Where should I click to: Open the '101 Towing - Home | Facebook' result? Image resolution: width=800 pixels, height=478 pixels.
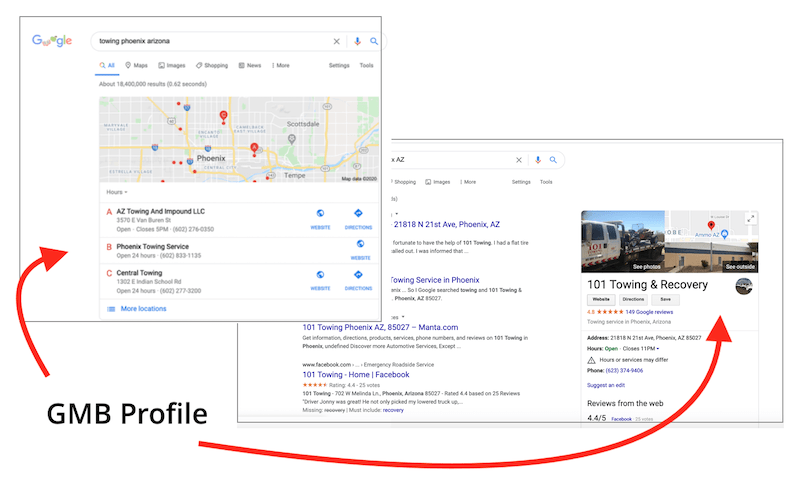tap(356, 374)
